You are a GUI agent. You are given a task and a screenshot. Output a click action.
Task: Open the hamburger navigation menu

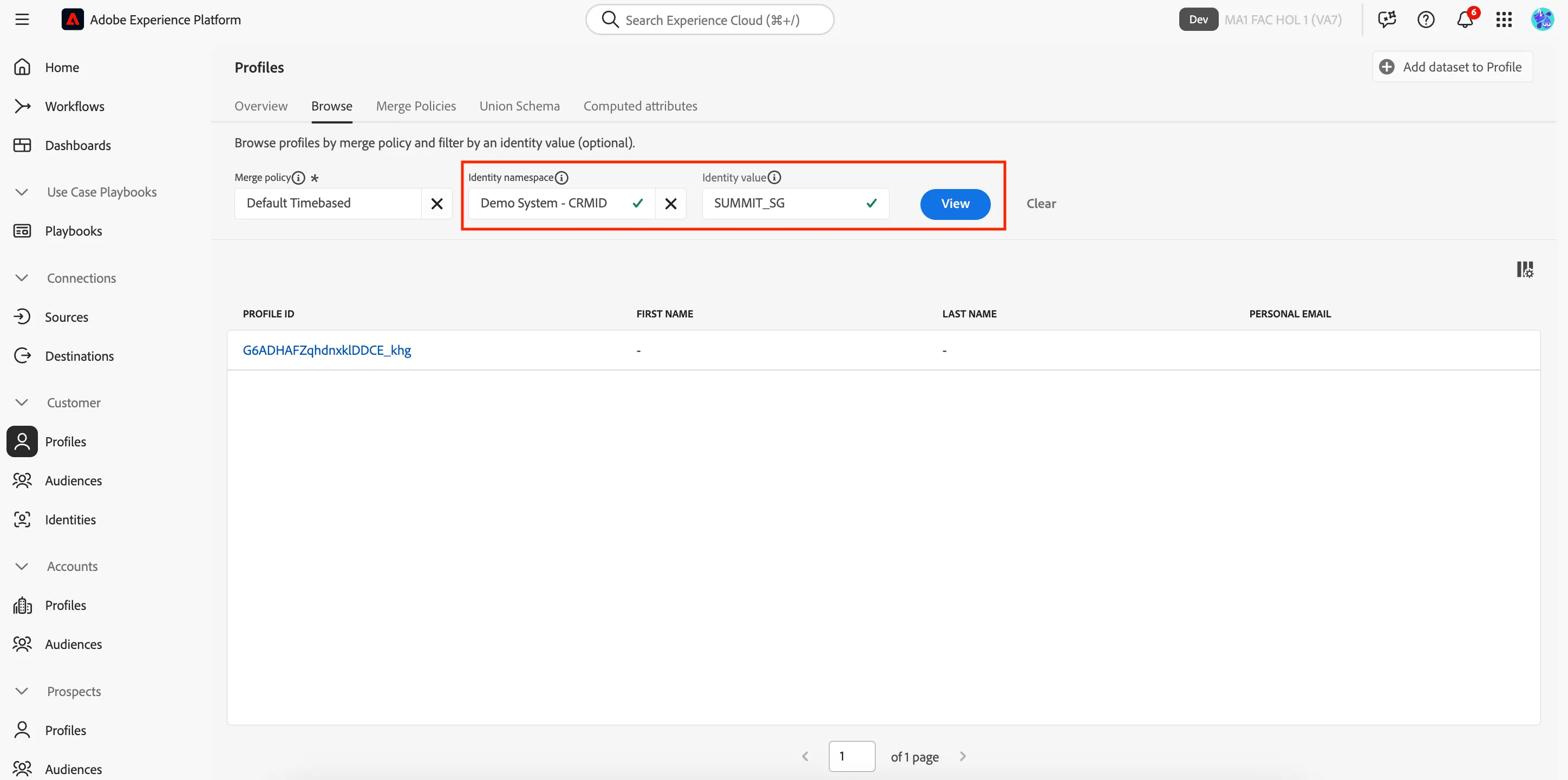coord(22,19)
